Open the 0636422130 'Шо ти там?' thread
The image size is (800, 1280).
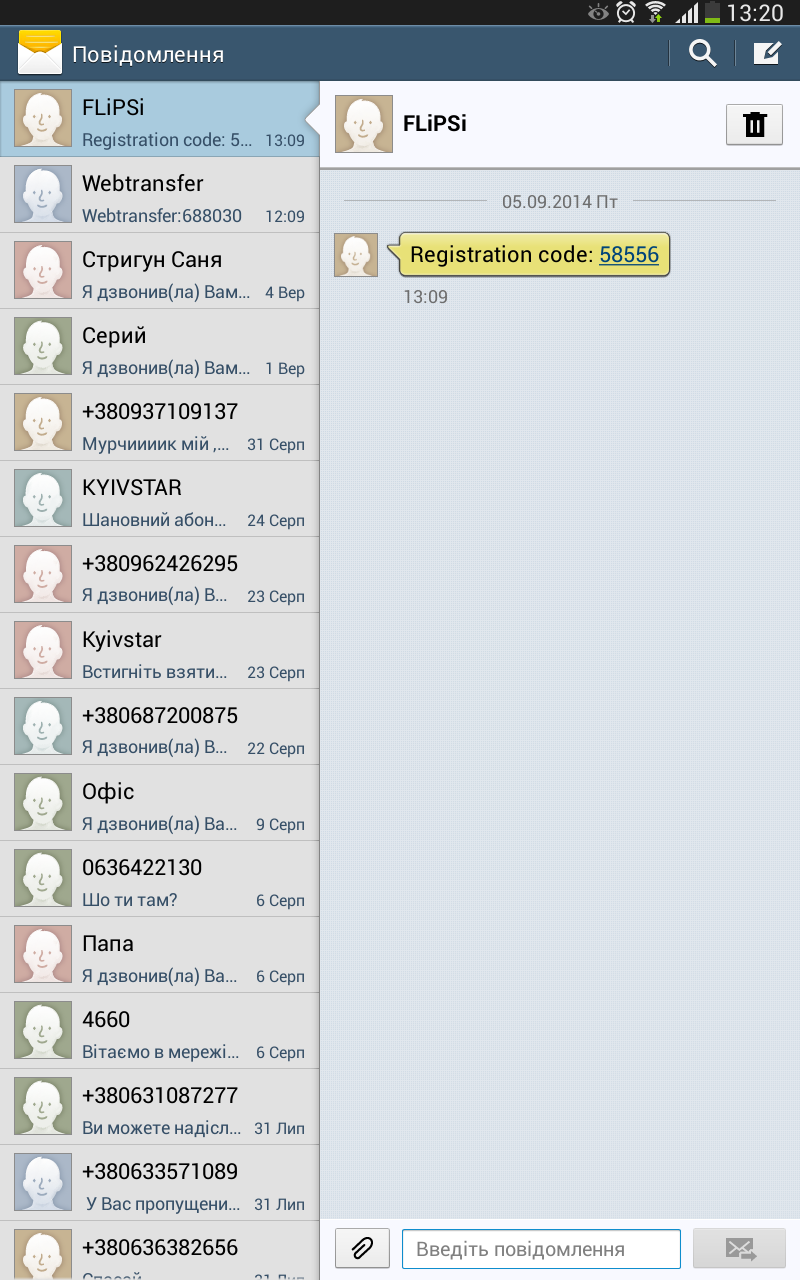pos(160,880)
